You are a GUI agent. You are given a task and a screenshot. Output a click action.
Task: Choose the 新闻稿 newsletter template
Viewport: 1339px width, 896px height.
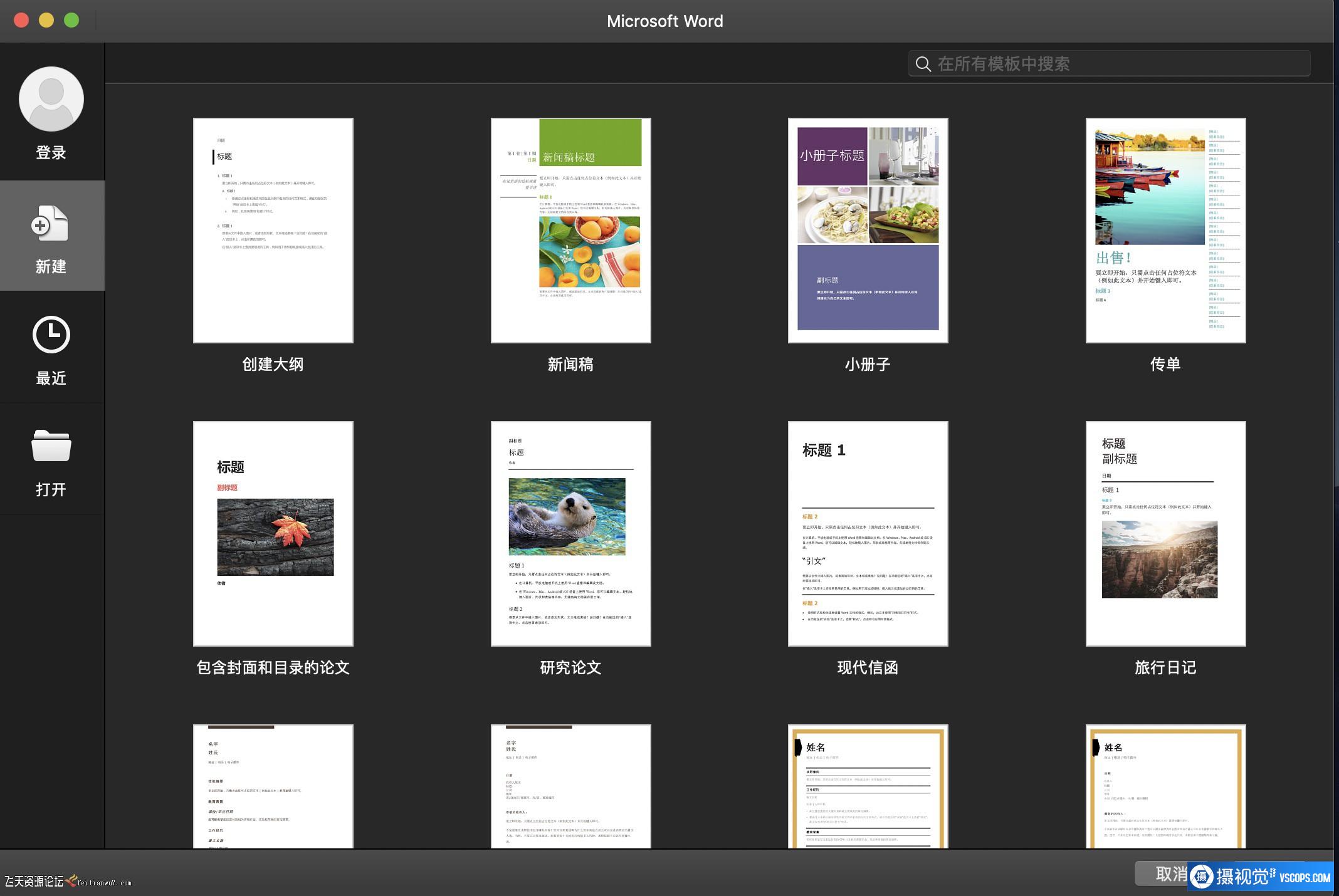[570, 231]
